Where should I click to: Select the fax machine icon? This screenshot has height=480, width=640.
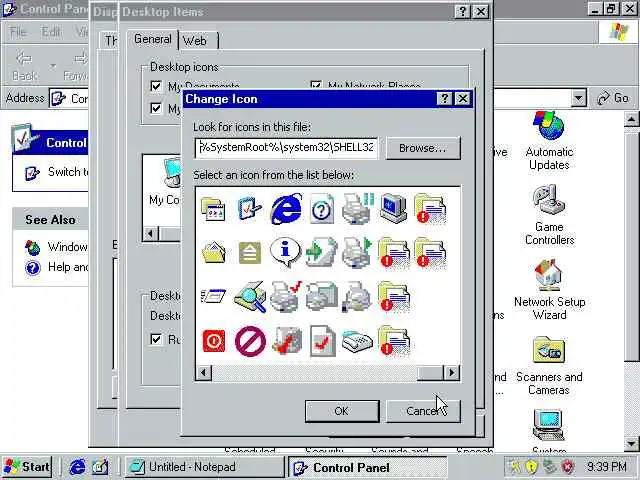pyautogui.click(x=357, y=342)
